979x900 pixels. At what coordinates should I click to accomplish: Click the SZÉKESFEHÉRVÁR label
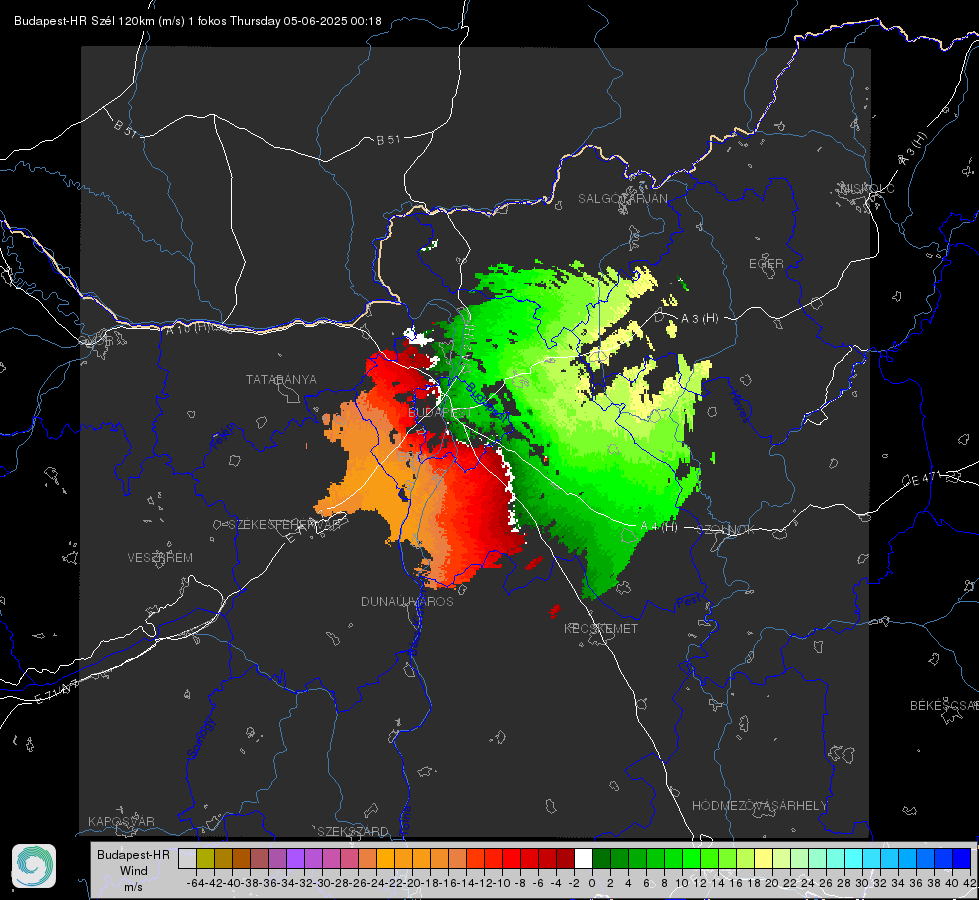284,524
